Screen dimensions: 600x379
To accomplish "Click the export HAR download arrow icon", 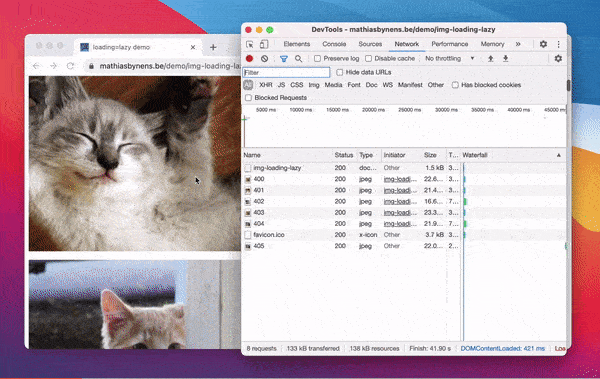I will (x=505, y=59).
